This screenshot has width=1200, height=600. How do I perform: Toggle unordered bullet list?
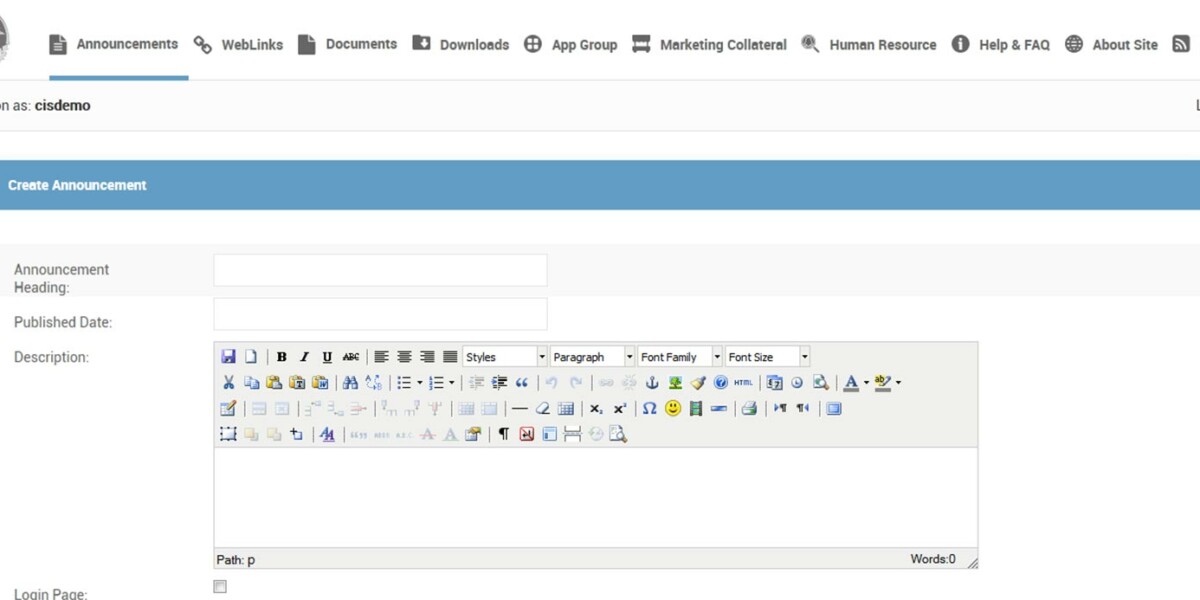click(405, 382)
